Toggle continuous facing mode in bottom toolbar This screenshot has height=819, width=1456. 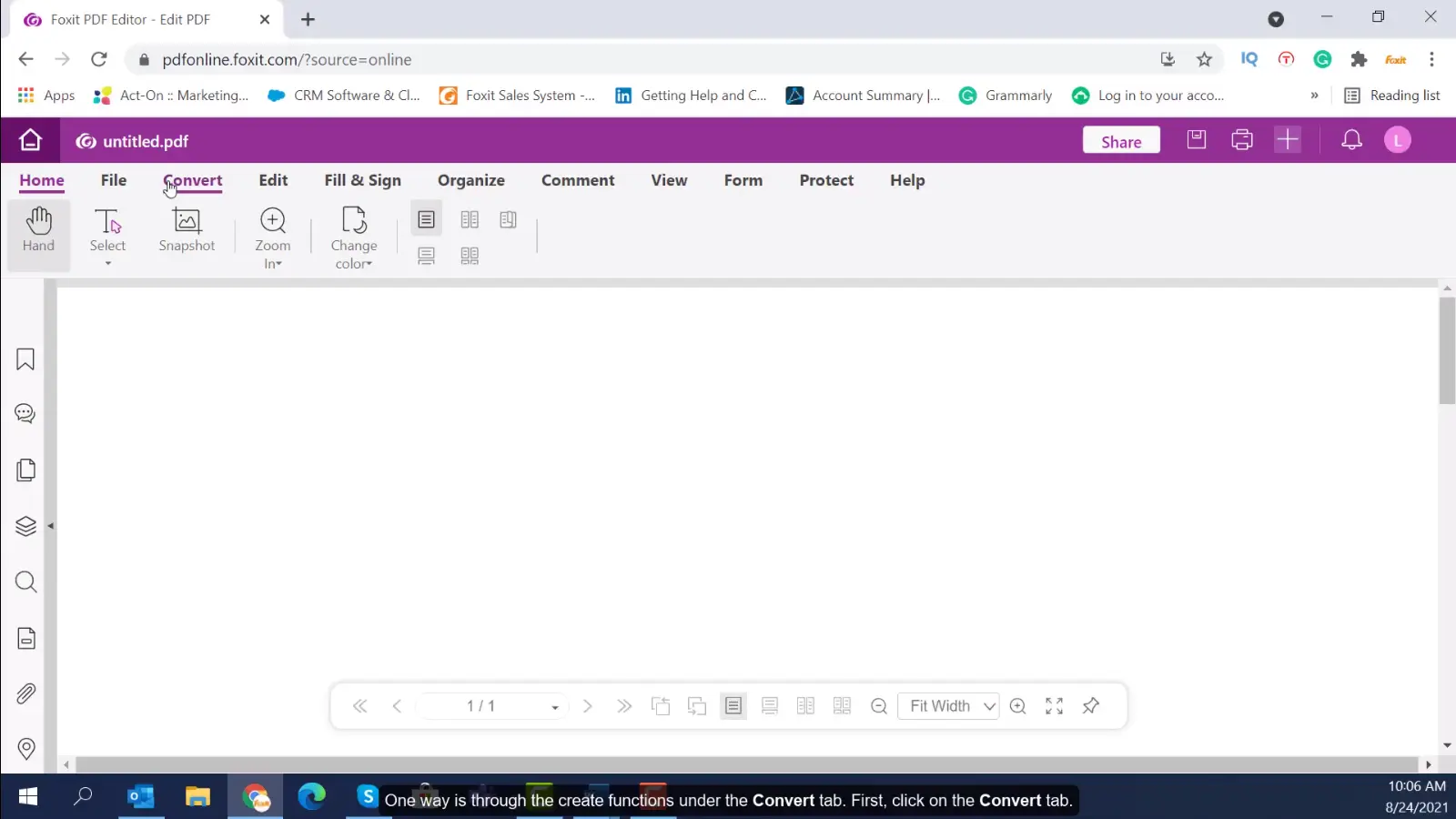click(x=843, y=706)
